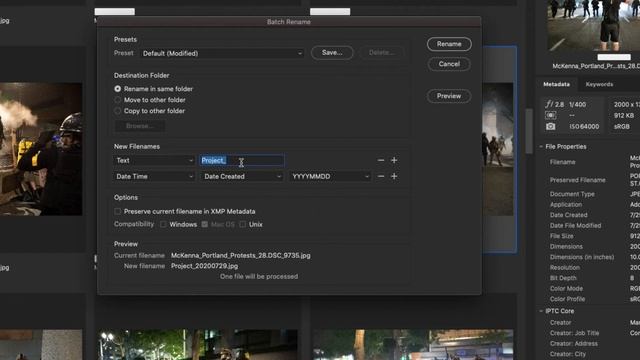Switch to the Keywords tab

(x=599, y=84)
